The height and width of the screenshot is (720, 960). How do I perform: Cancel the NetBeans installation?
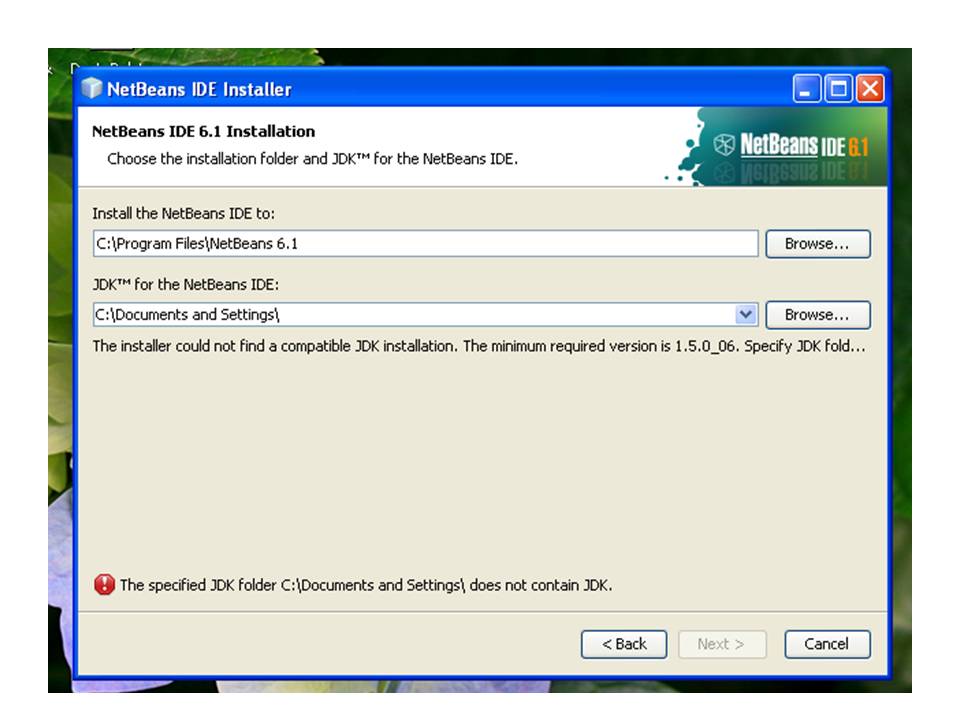click(827, 644)
